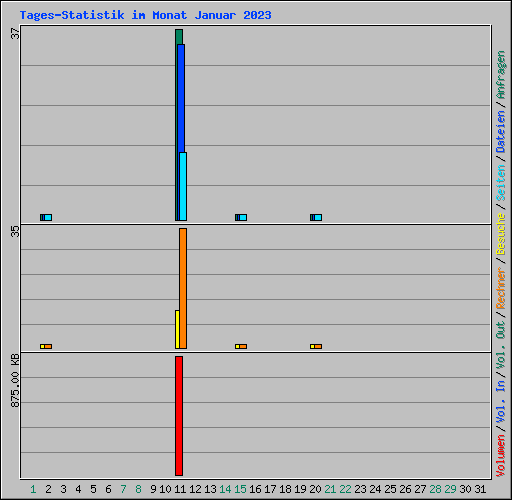512x500 pixels.
Task: Click day label '29' on the x-axis
Action: pyautogui.click(x=450, y=489)
